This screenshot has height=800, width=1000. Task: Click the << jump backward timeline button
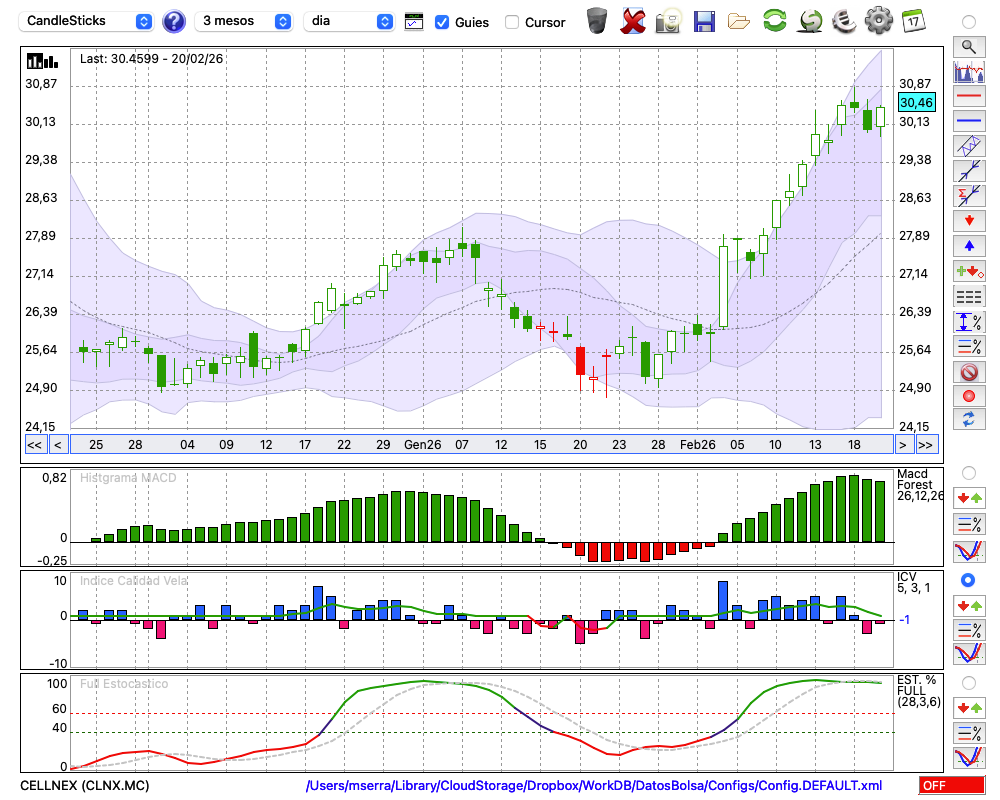click(x=34, y=444)
